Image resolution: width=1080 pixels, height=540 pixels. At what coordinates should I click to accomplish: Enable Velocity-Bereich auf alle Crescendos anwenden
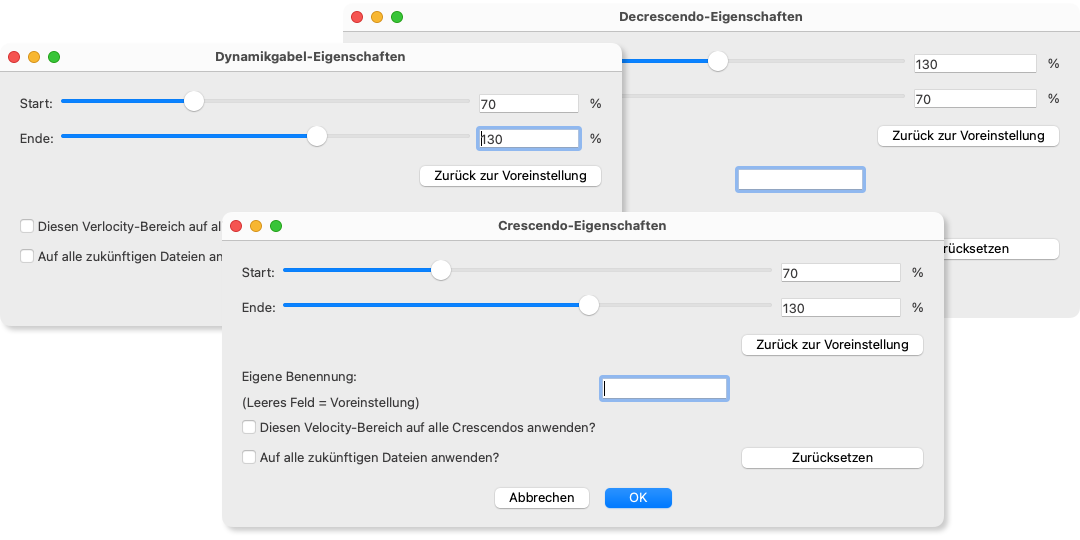[250, 428]
